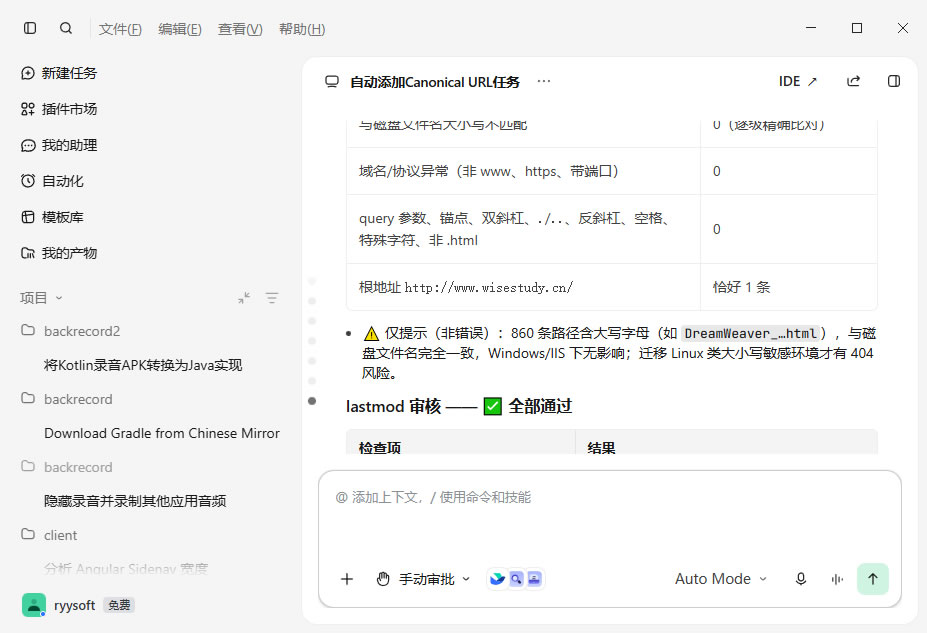Click the 免费 plan badge
Viewport: 927px width, 633px height.
pyautogui.click(x=119, y=605)
